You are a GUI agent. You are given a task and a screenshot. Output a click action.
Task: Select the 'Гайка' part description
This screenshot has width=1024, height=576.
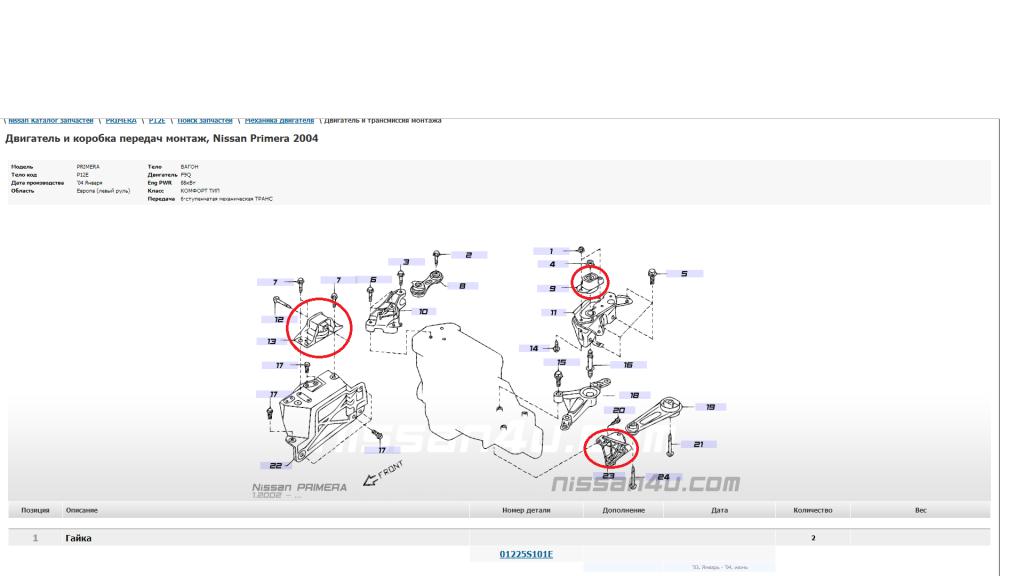click(x=78, y=538)
